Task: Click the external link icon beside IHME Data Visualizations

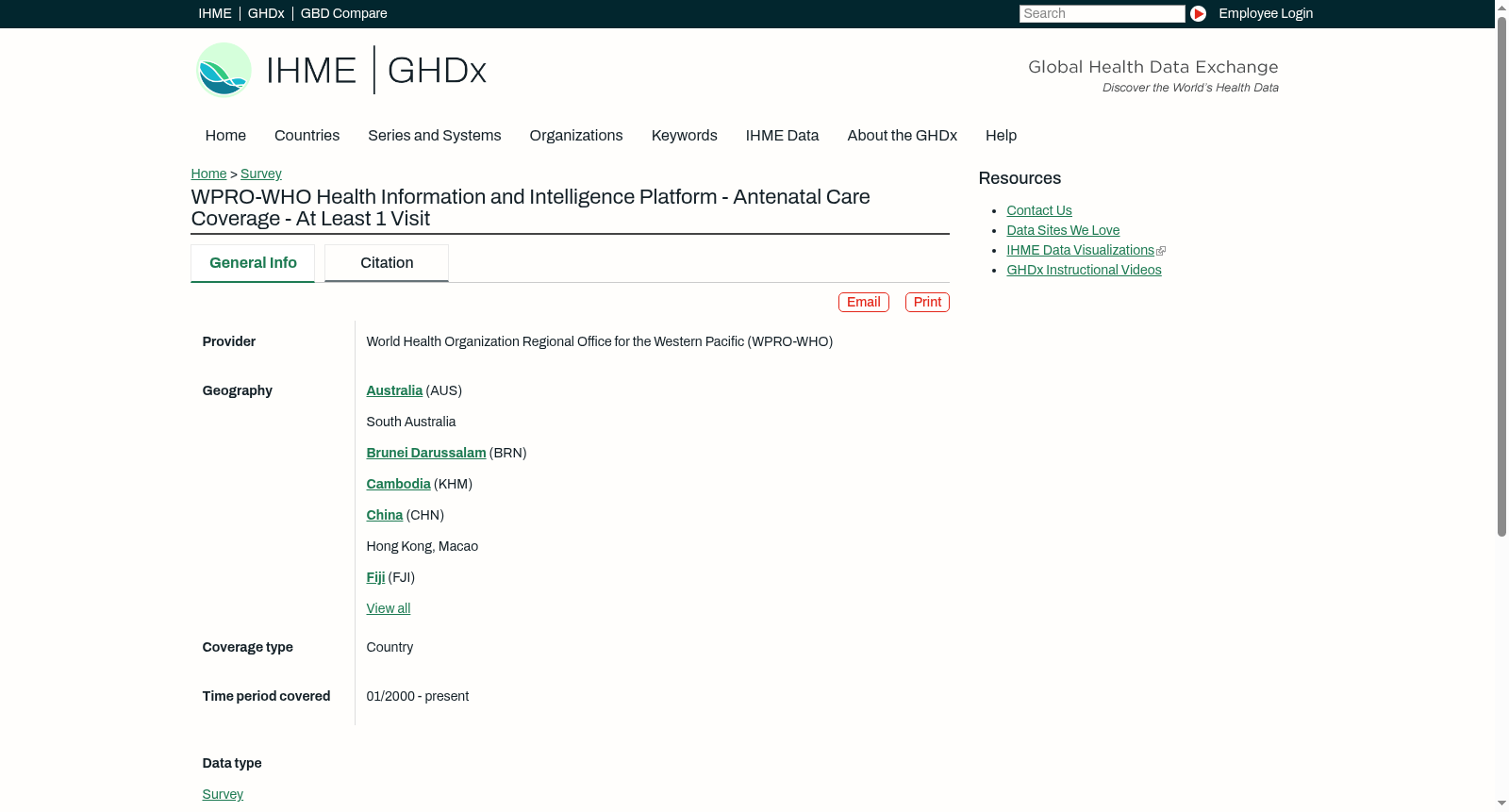Action: coord(1161,251)
